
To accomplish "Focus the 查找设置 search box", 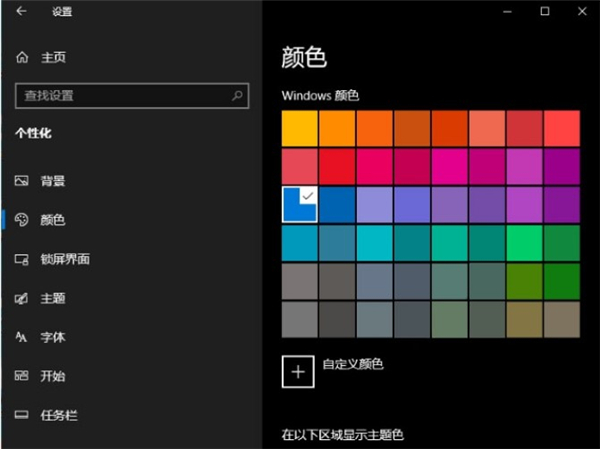I will pyautogui.click(x=132, y=96).
